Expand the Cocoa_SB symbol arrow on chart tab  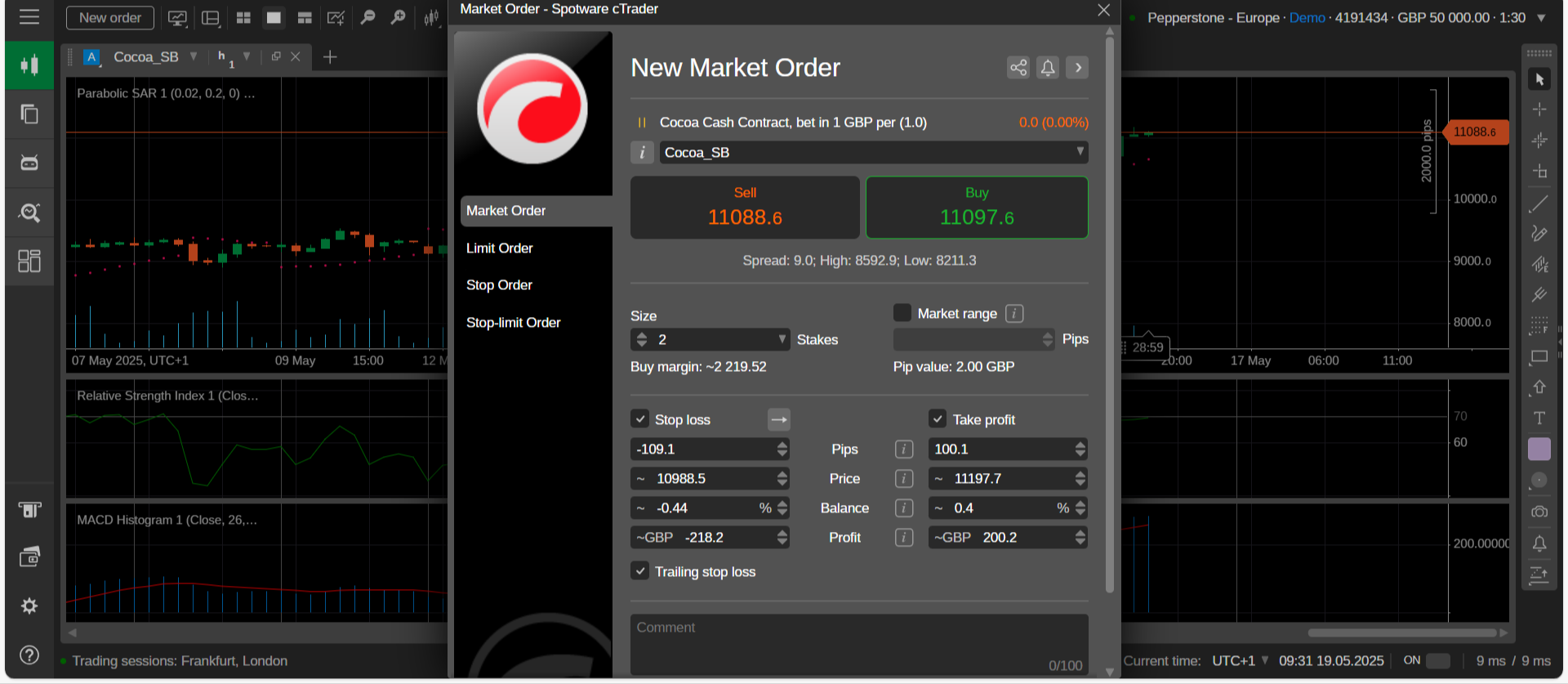point(194,56)
